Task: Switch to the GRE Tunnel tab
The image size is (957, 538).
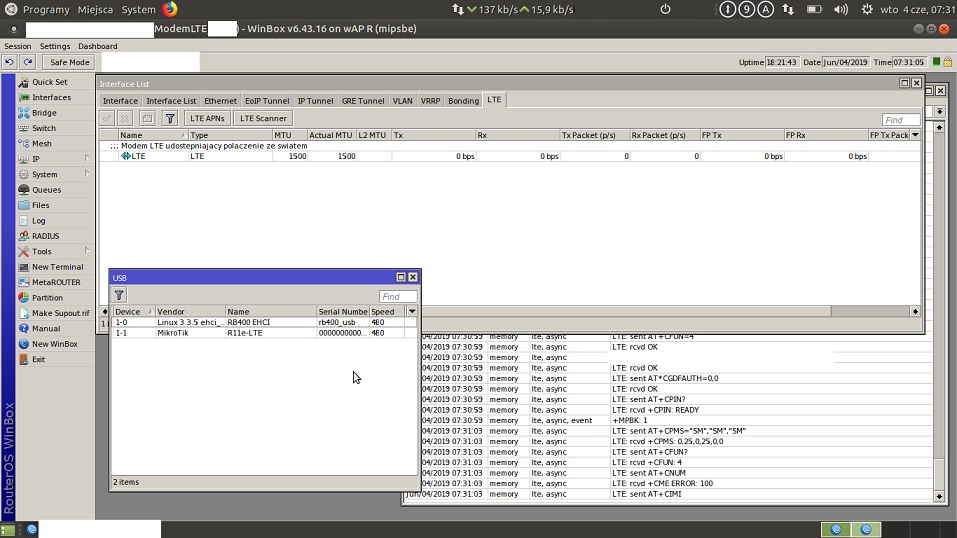Action: pyautogui.click(x=363, y=101)
